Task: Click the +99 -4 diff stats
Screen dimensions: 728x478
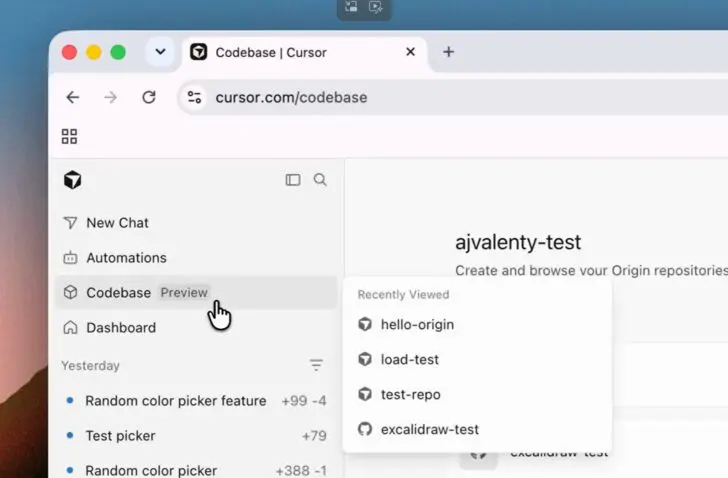Action: 304,401
